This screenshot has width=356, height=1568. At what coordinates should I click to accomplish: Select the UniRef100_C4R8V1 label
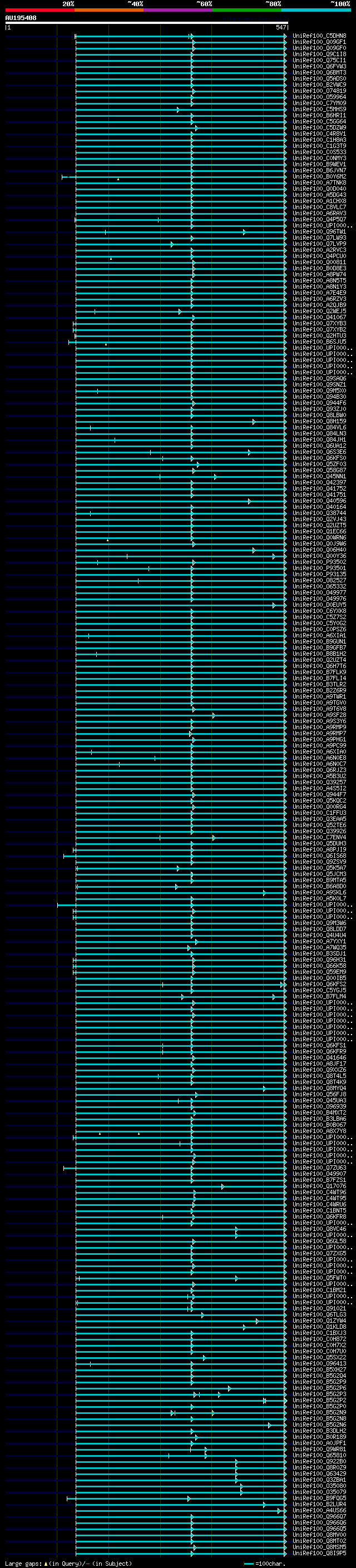[319, 134]
